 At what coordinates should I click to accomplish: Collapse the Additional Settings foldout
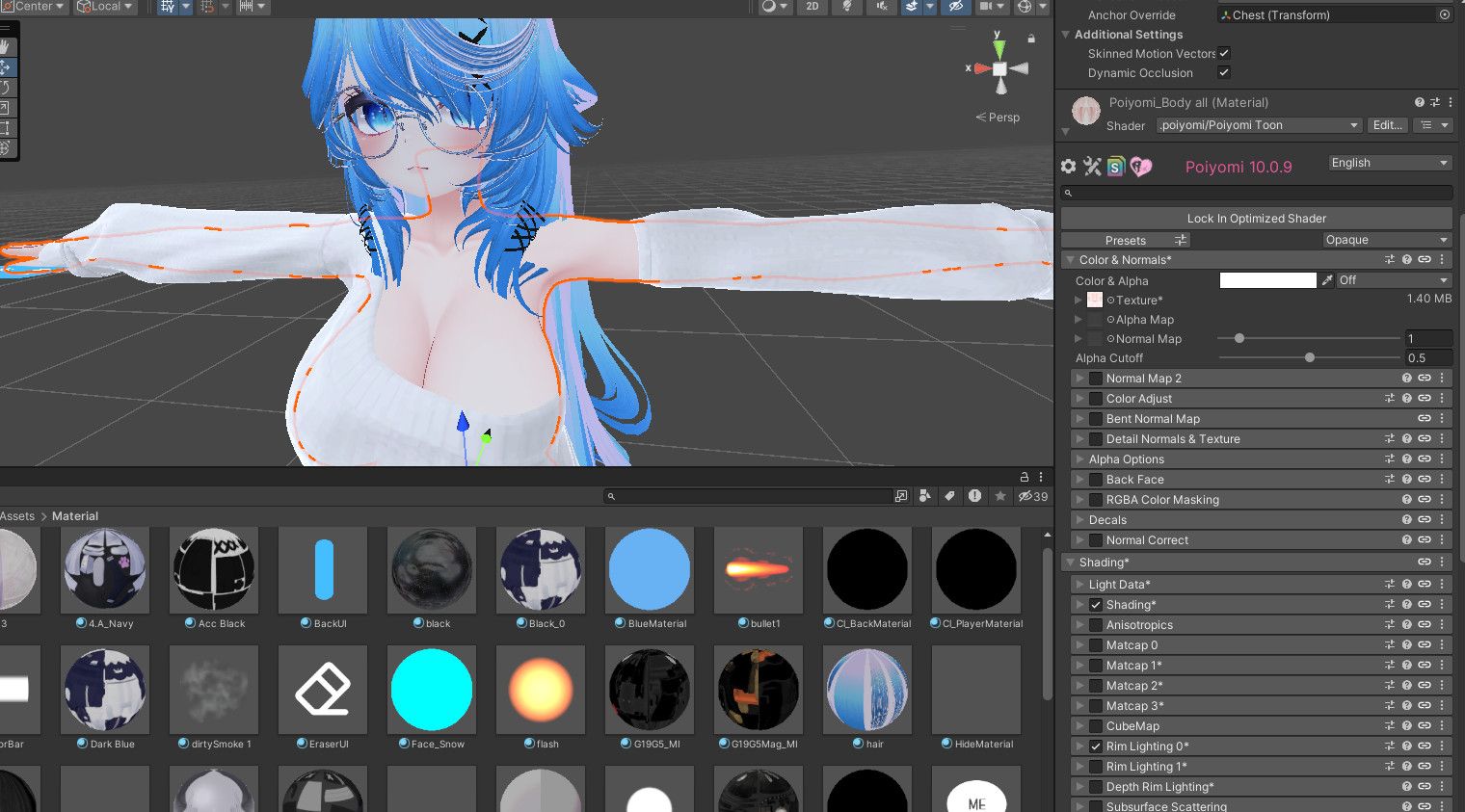[x=1066, y=35]
